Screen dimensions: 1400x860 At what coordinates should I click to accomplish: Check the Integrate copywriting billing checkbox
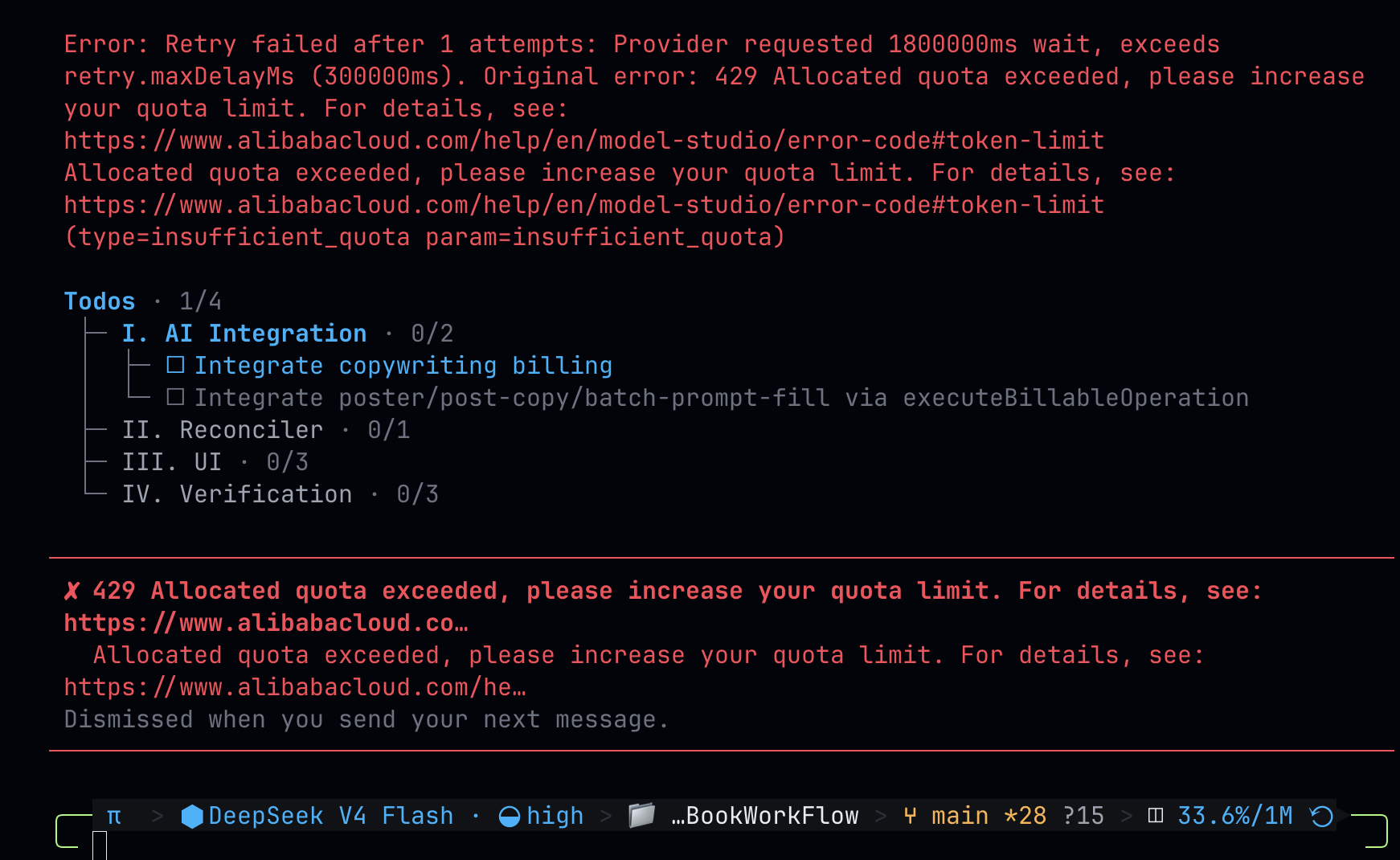[175, 365]
